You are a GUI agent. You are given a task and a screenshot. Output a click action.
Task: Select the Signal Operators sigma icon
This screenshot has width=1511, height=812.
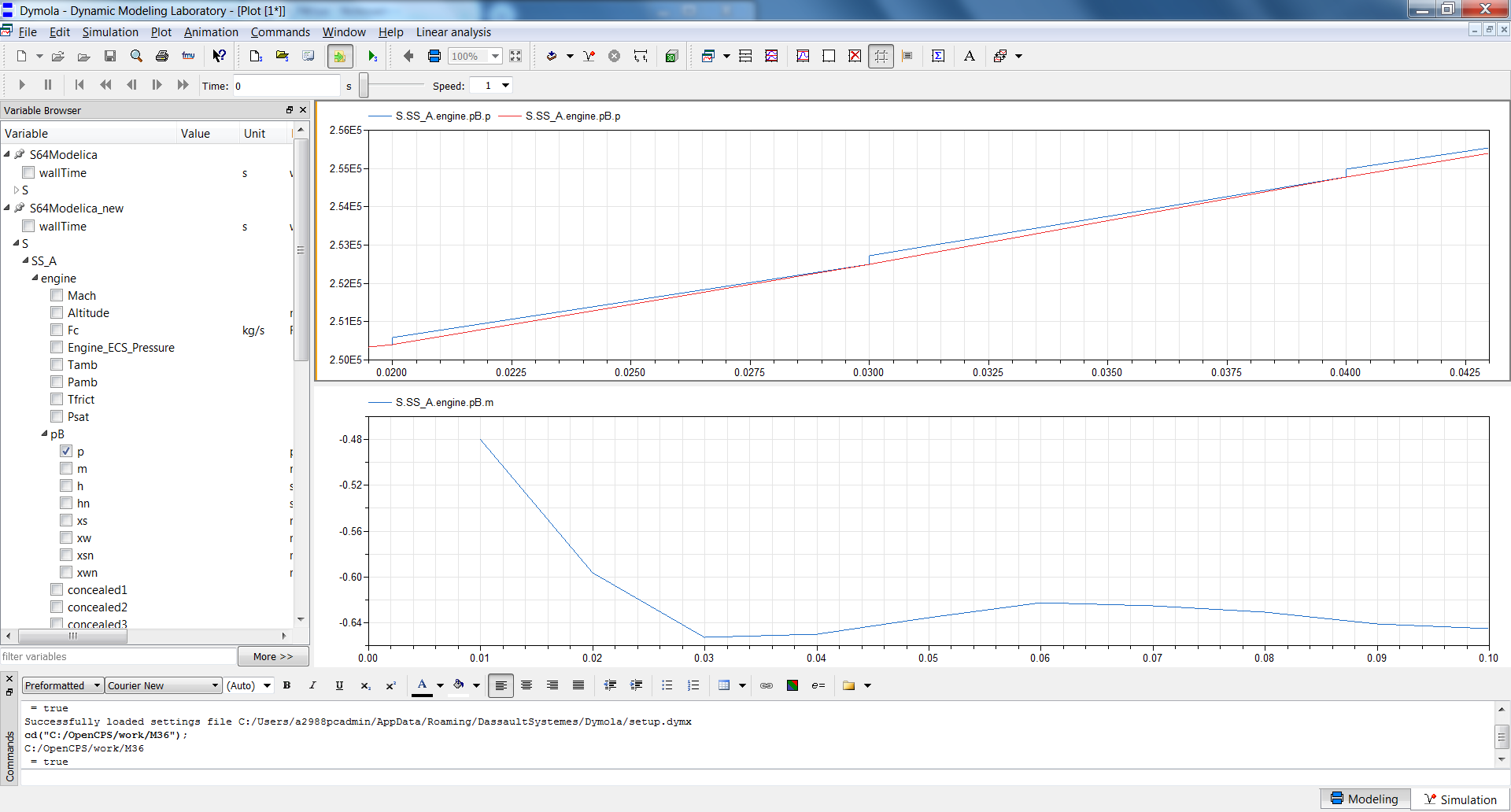pos(938,56)
